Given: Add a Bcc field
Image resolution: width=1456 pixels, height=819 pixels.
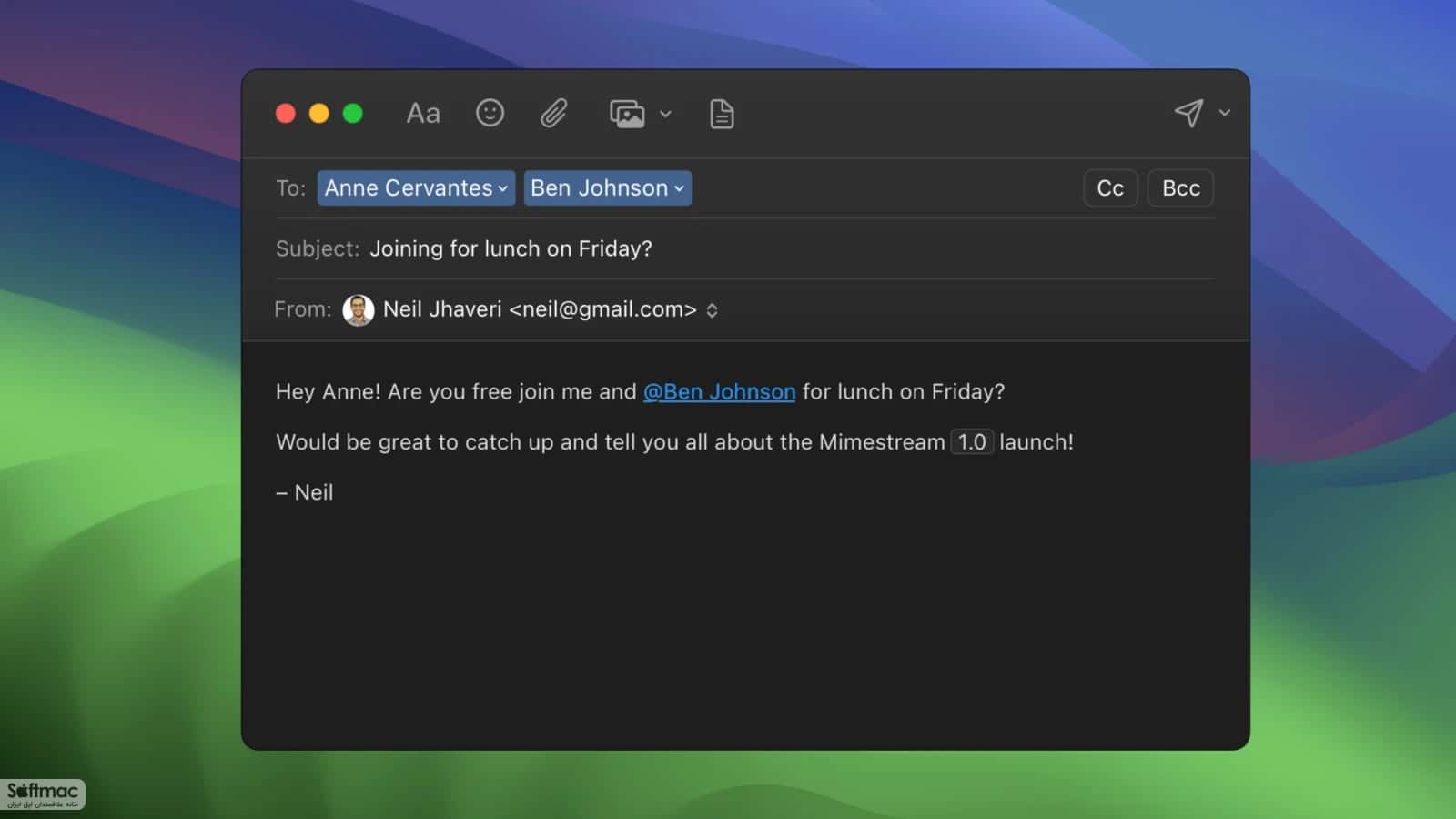Looking at the screenshot, I should [1181, 188].
